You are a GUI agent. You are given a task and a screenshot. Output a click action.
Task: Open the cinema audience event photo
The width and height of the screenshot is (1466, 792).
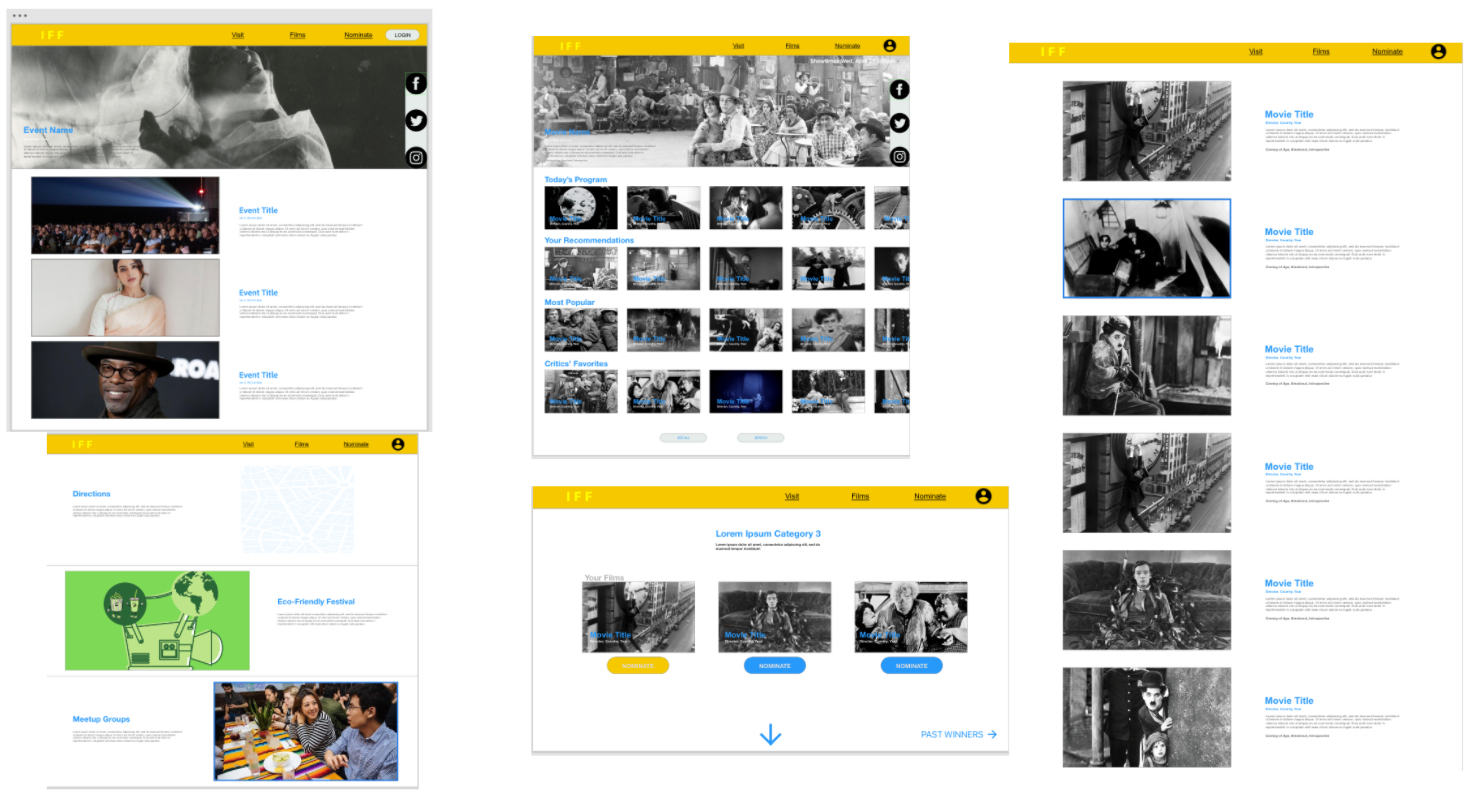(125, 215)
